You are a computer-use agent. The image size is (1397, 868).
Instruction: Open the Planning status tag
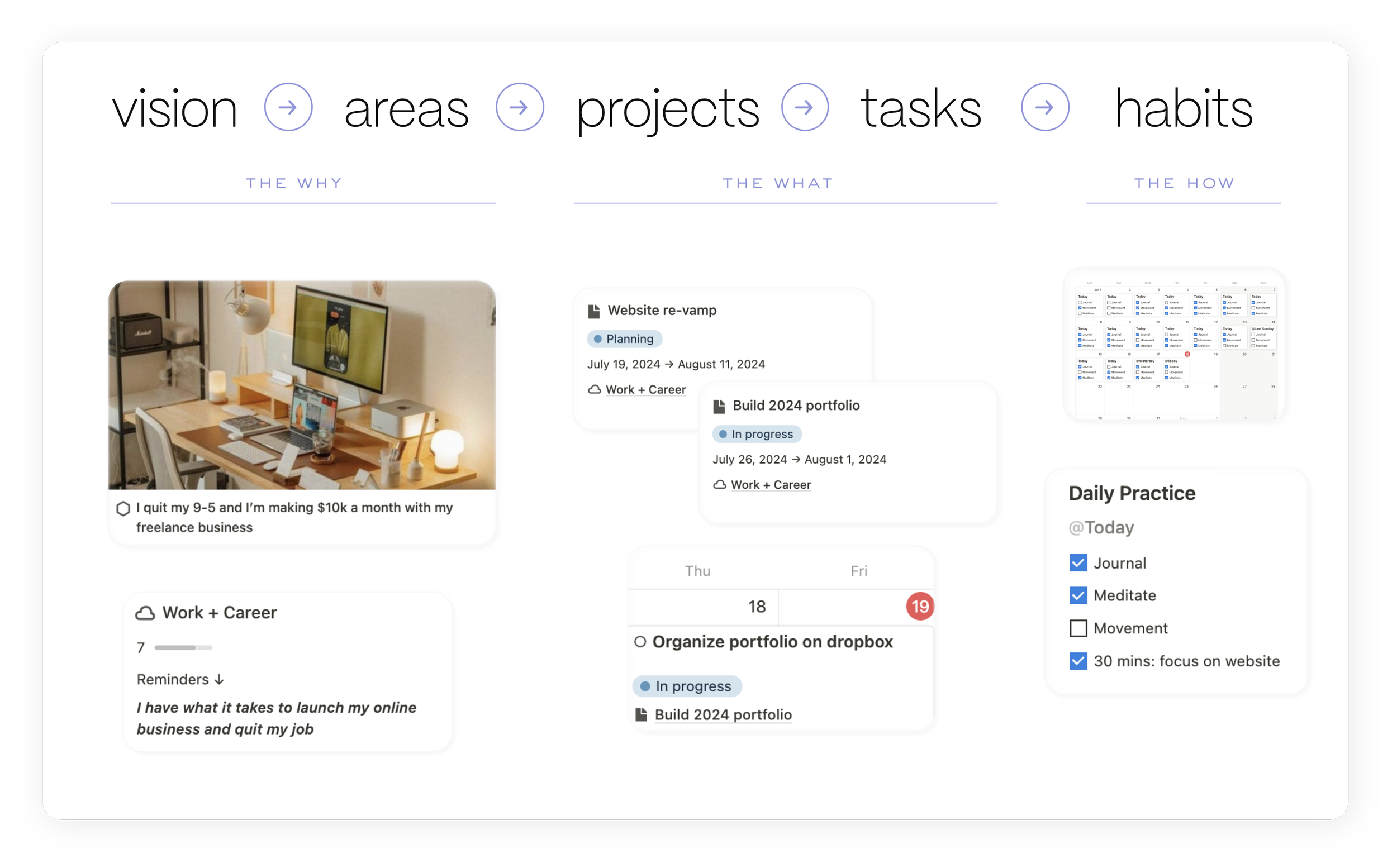click(x=624, y=339)
